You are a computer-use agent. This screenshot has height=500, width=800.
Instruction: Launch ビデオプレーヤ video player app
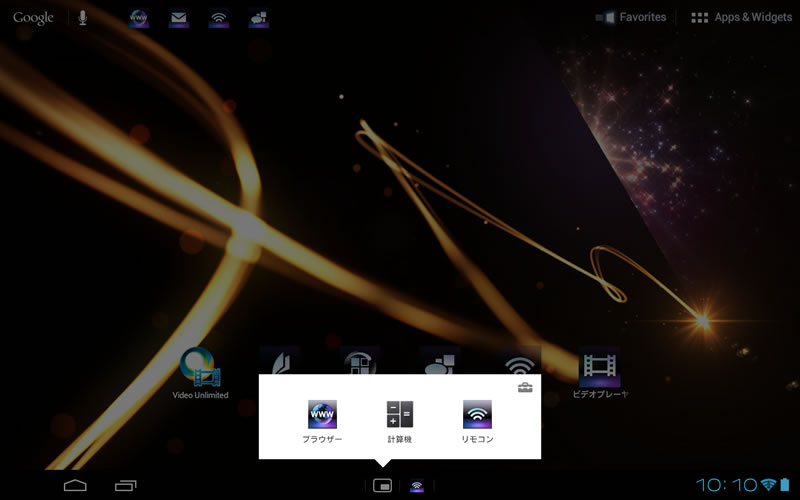pyautogui.click(x=600, y=372)
